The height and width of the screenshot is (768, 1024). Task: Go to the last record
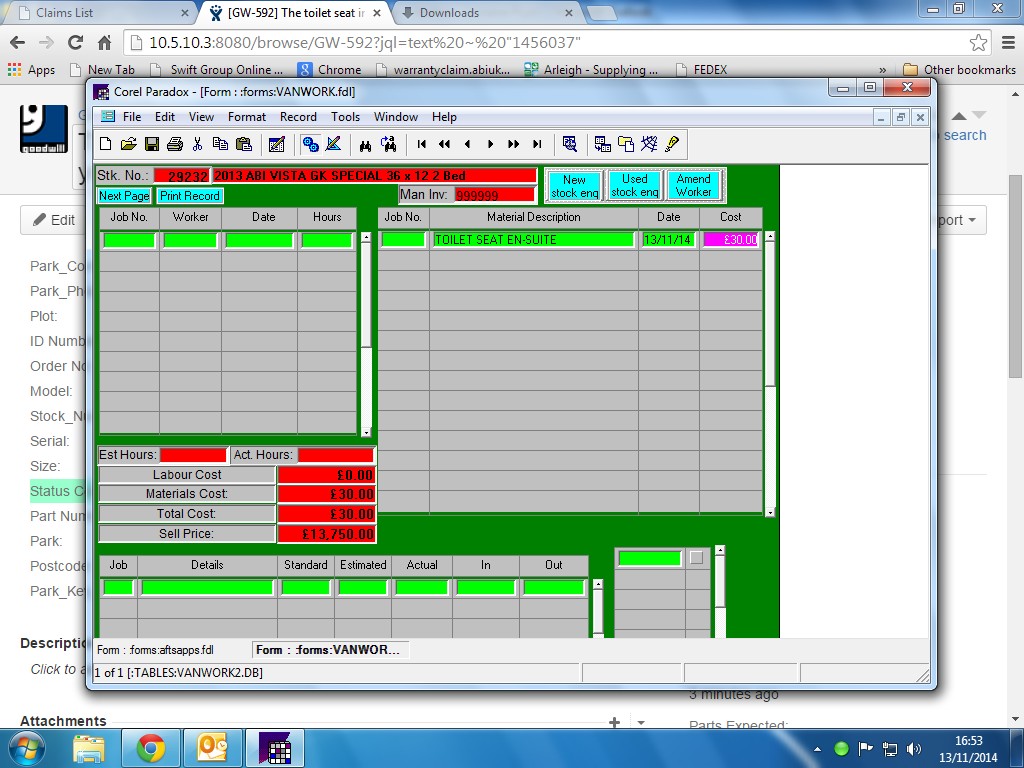(537, 144)
